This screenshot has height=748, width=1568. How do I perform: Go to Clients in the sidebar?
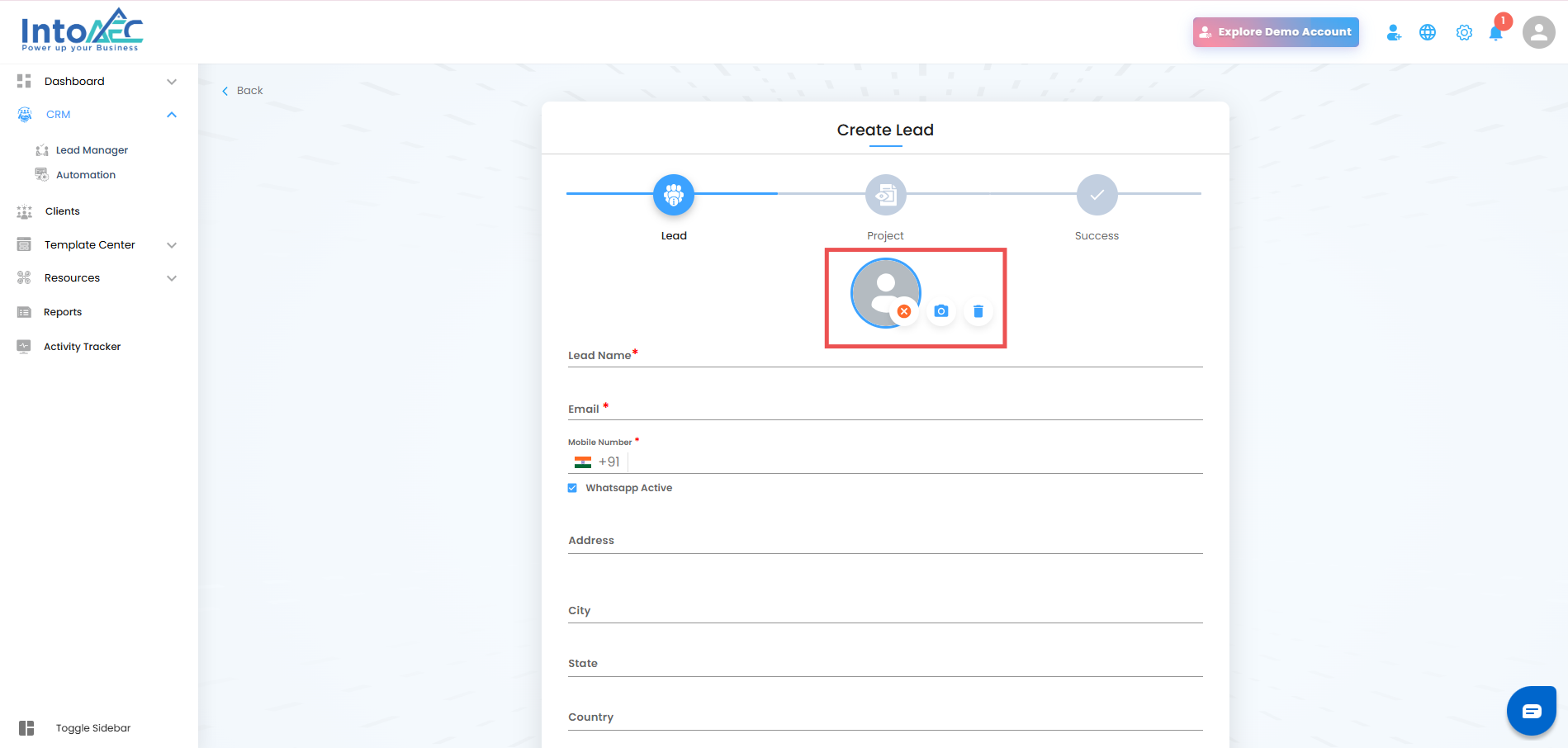(63, 211)
